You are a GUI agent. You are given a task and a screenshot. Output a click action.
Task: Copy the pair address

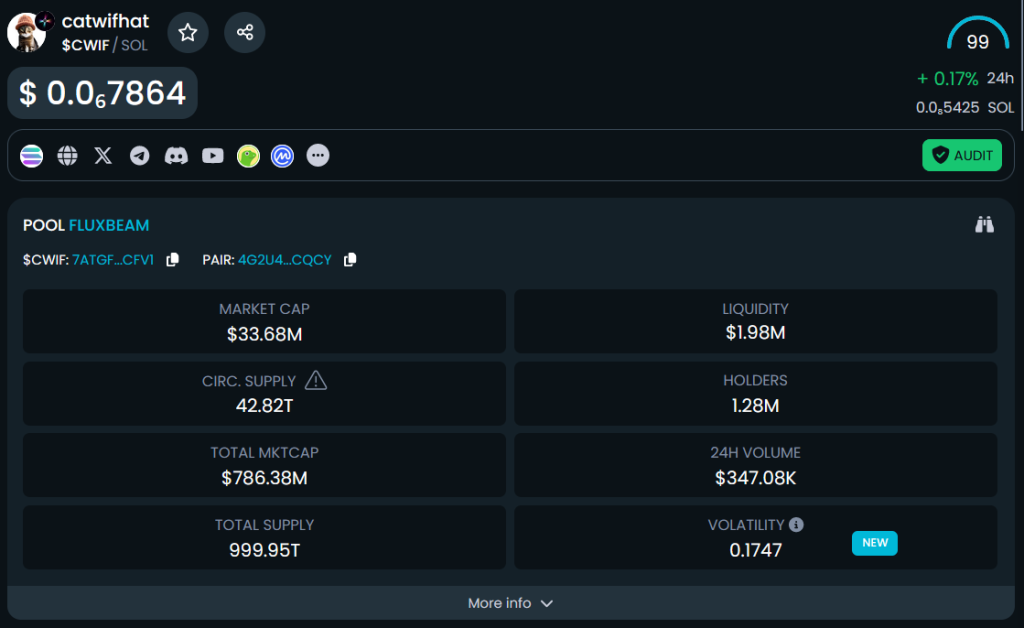point(350,260)
